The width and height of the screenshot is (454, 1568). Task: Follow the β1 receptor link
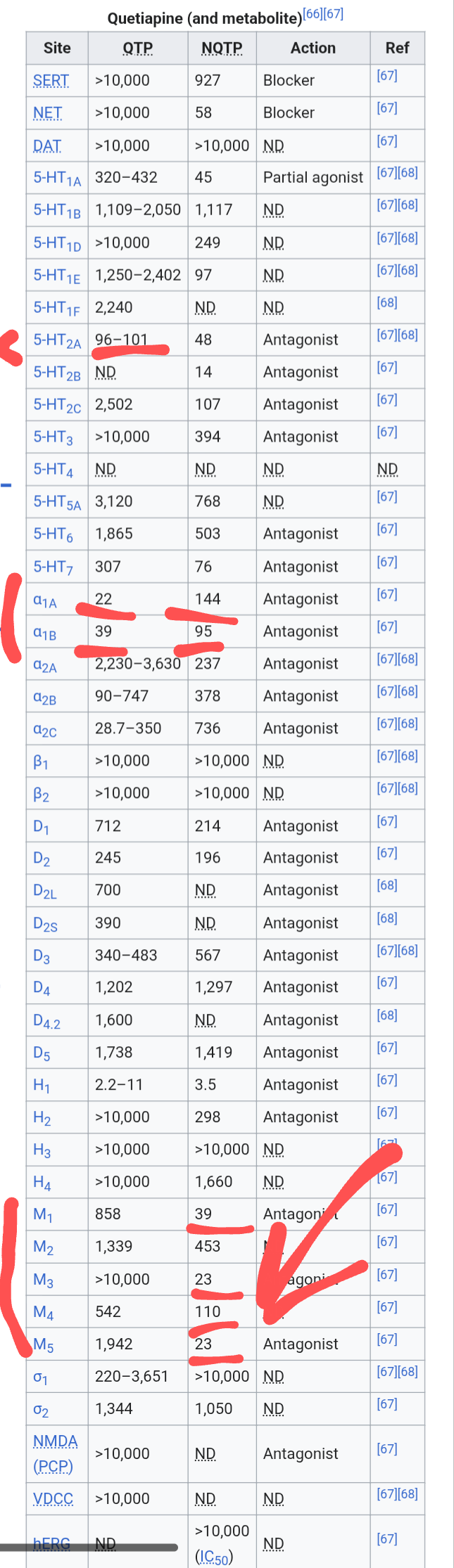click(x=41, y=761)
